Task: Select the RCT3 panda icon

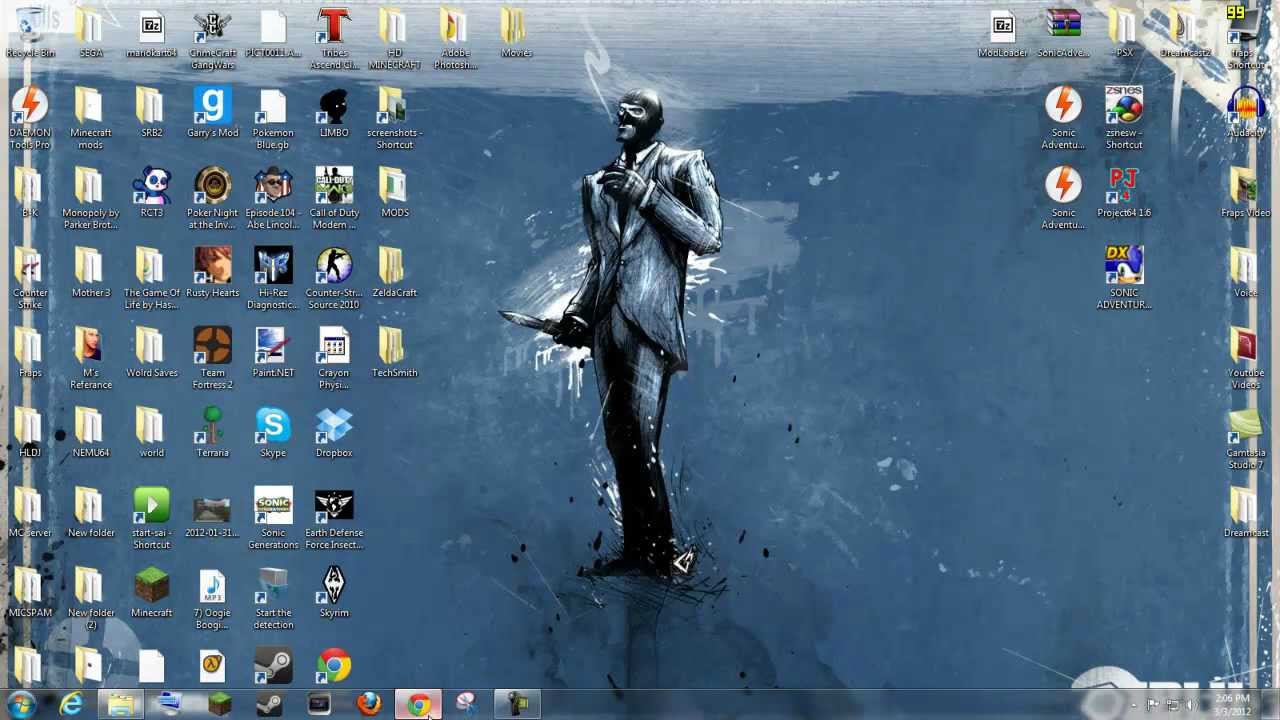Action: tap(152, 193)
